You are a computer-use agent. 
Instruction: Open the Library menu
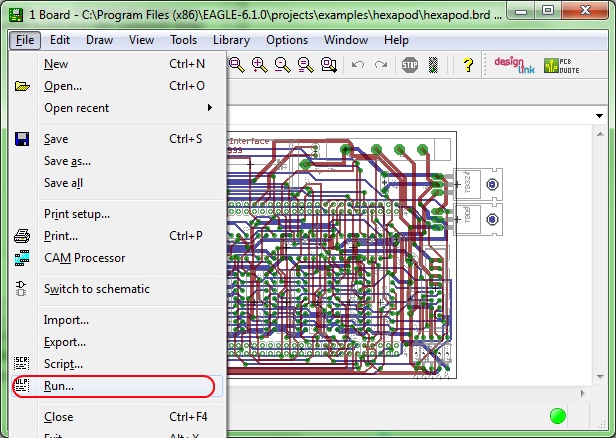tap(231, 40)
